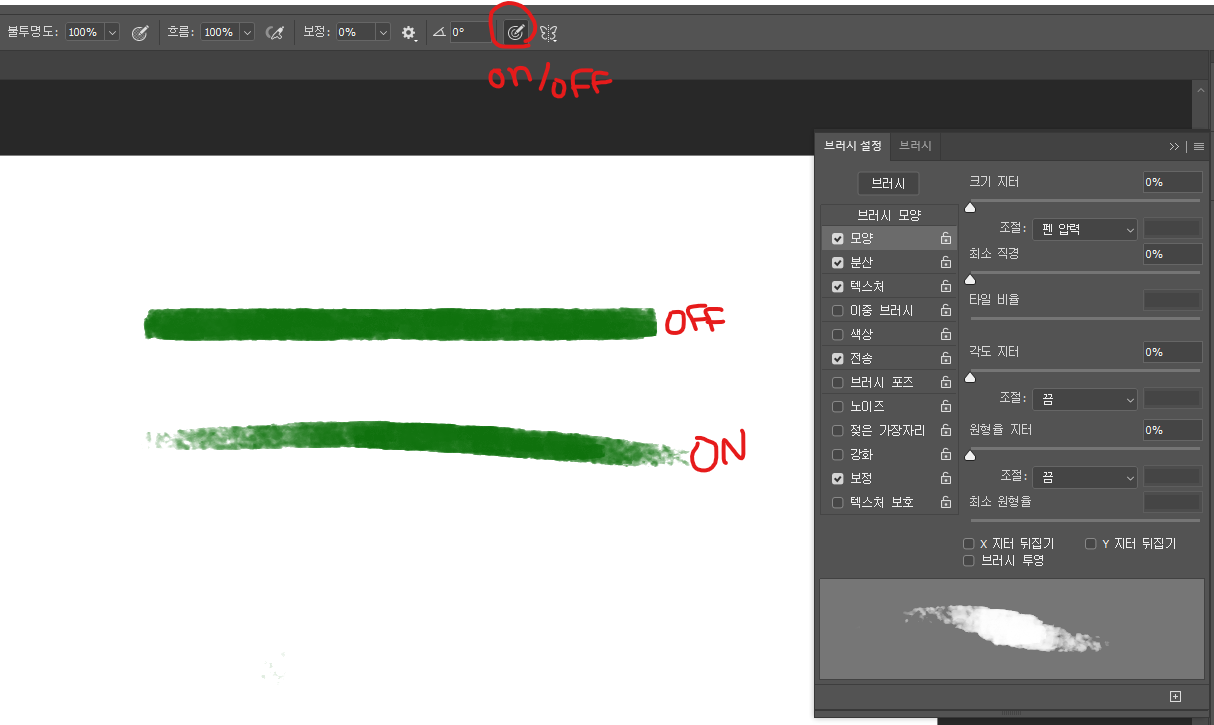Open smoothing options gear icon
The image size is (1214, 725).
pos(409,32)
